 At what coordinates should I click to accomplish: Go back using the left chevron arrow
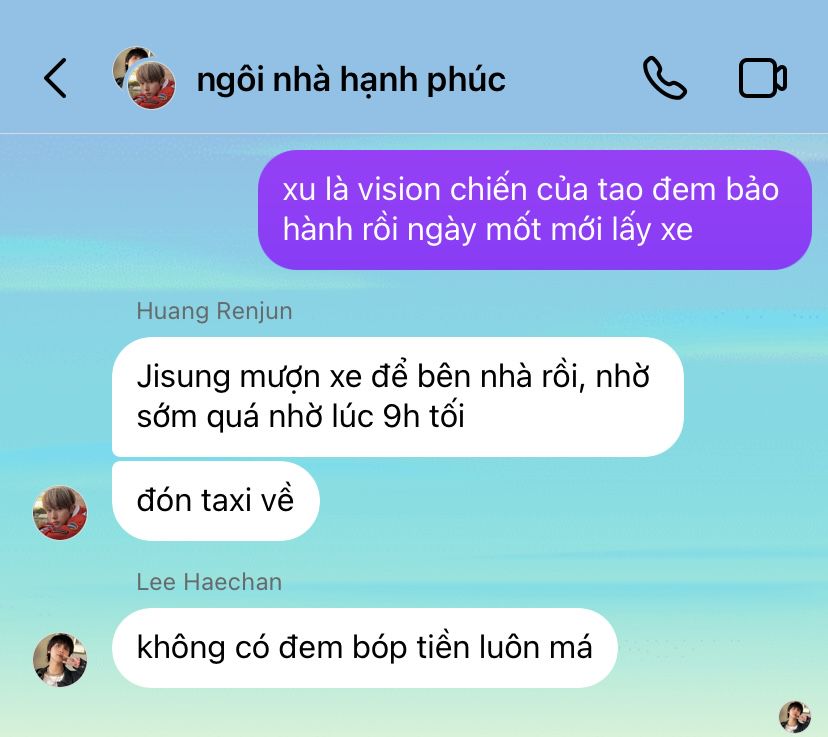55,78
